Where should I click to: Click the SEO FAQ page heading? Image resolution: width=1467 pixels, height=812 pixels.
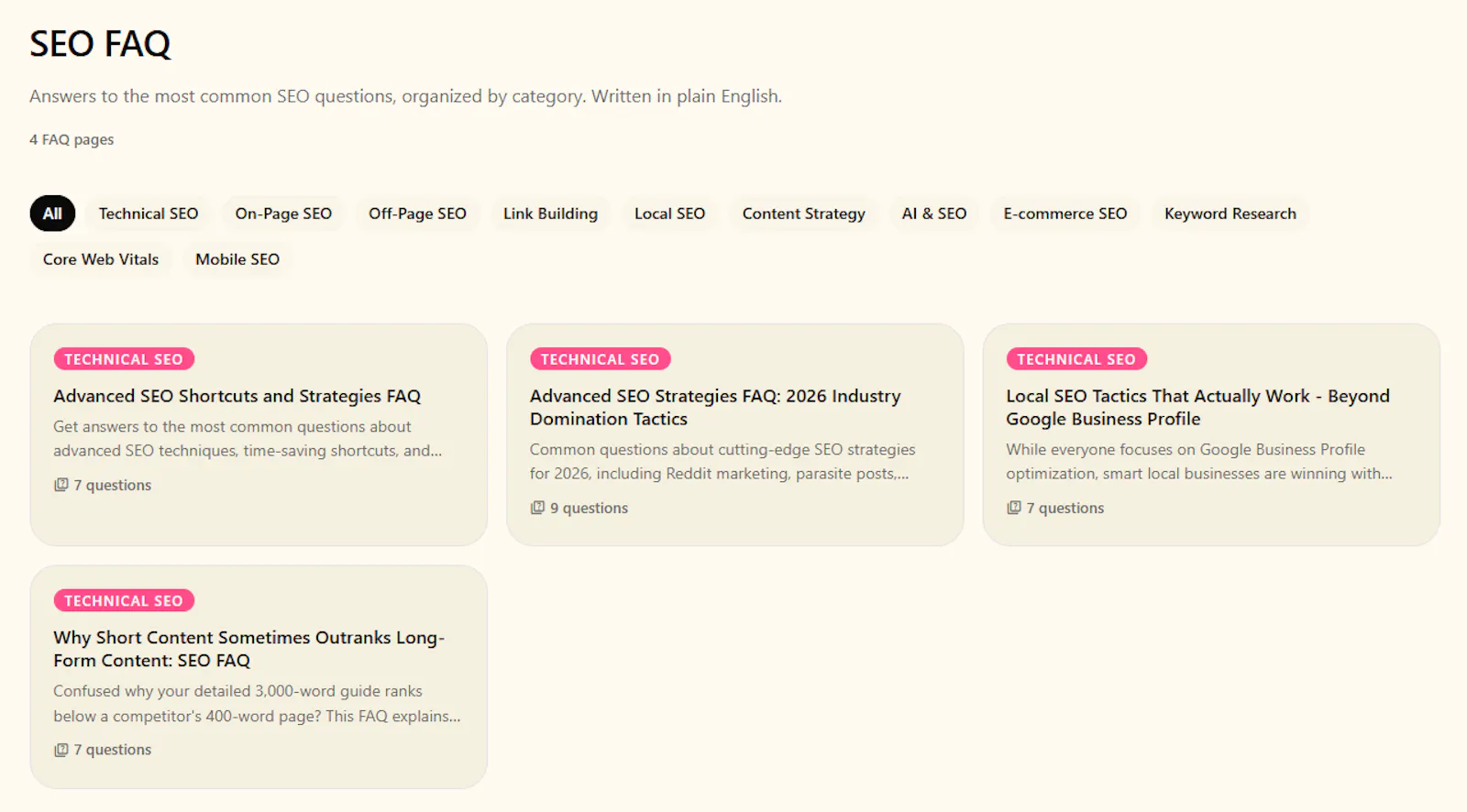100,44
